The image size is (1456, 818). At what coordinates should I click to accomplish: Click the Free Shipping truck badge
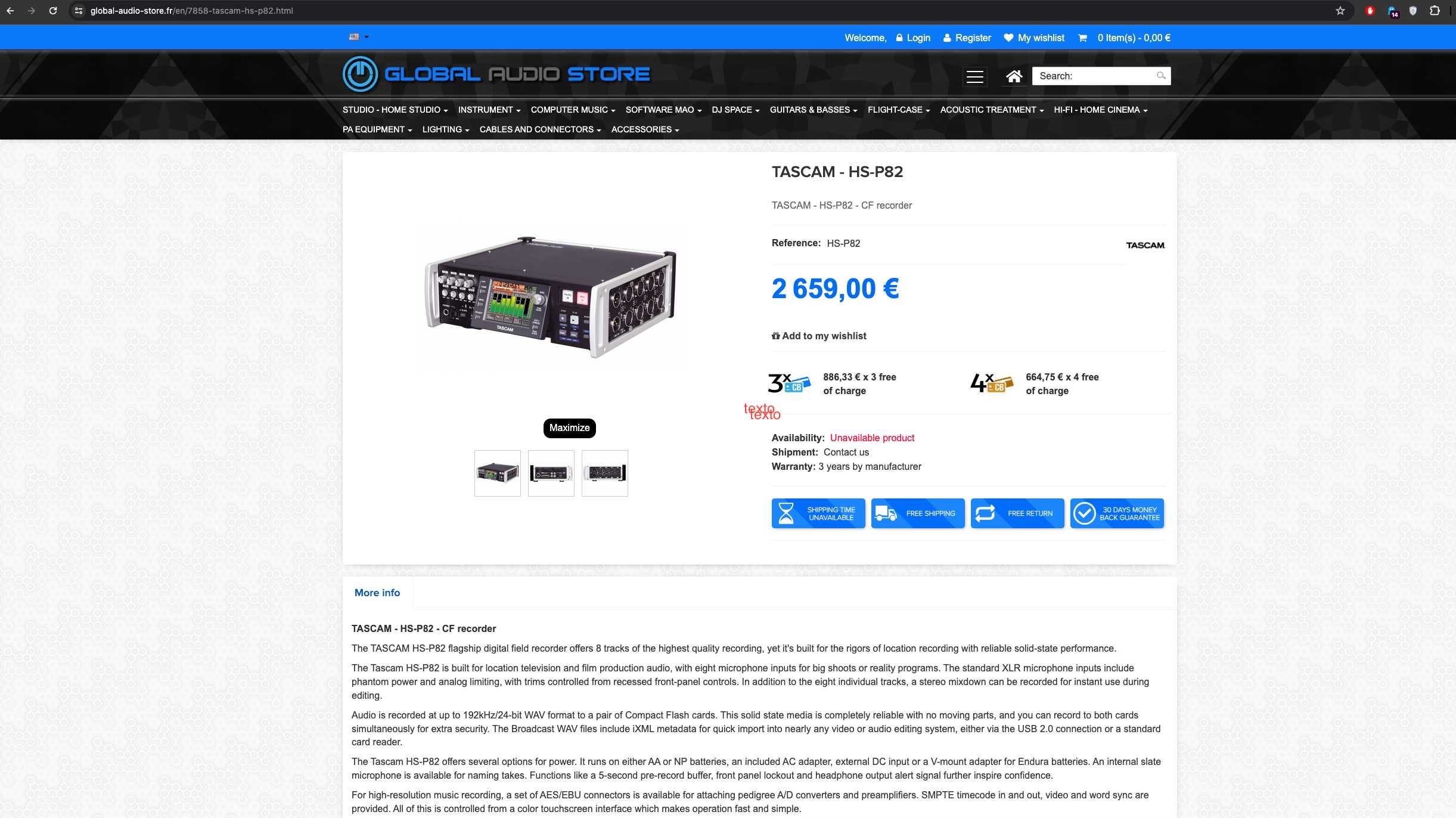(918, 513)
